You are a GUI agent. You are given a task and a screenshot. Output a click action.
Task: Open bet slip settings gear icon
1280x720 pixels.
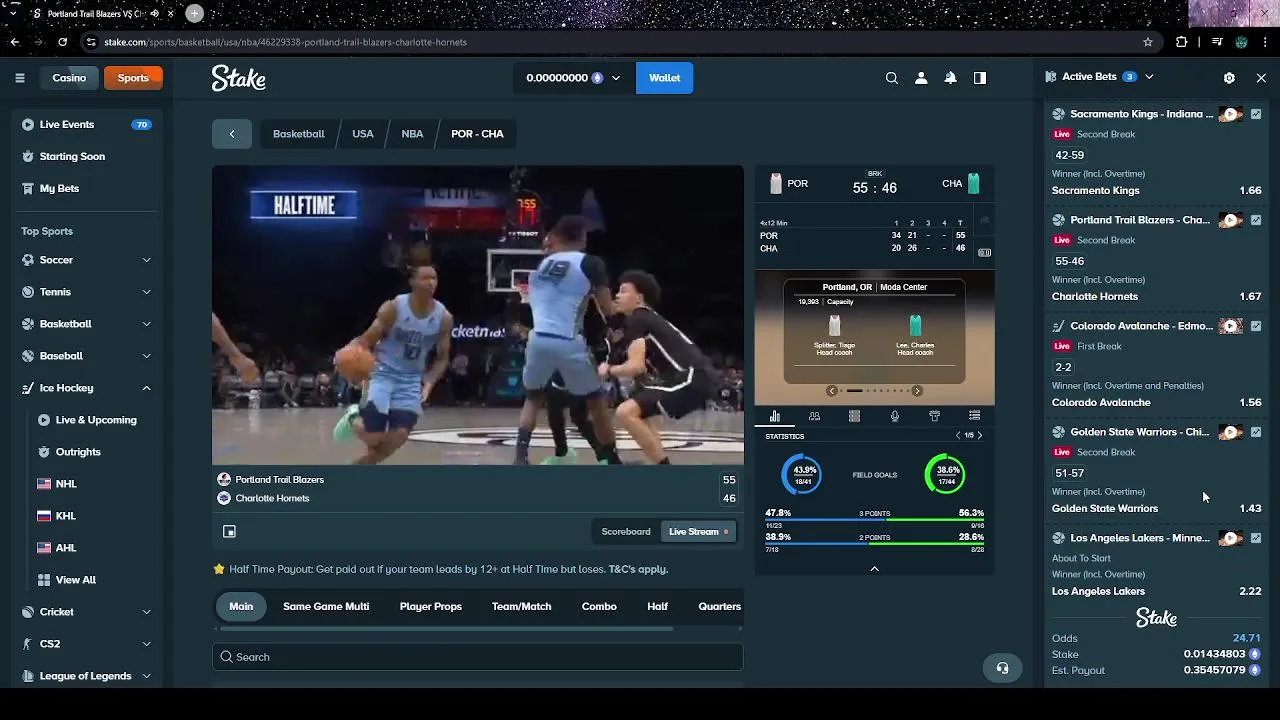1229,77
